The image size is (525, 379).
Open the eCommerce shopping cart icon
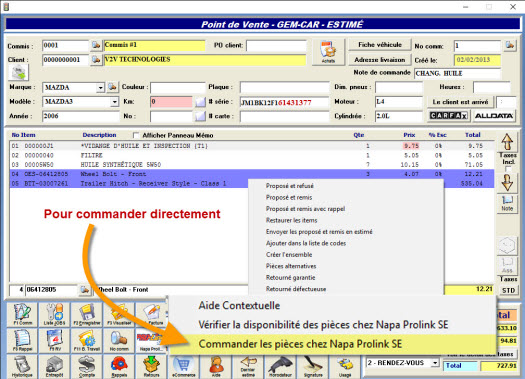[x=183, y=367]
